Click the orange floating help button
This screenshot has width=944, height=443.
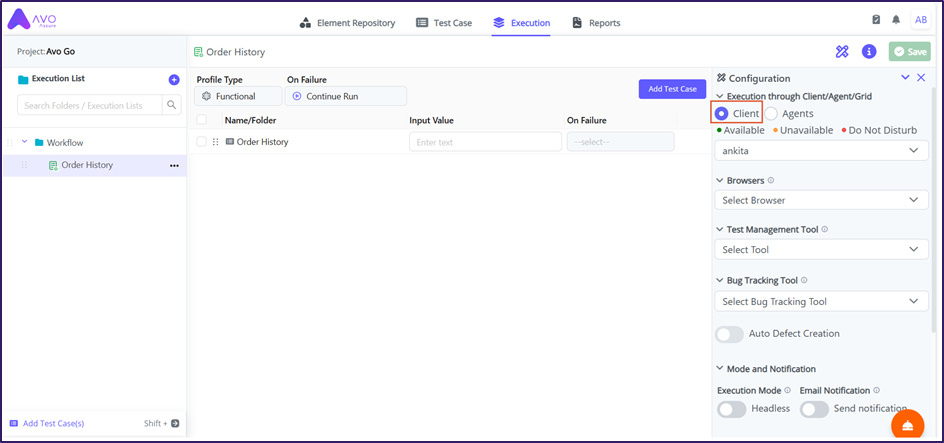(907, 426)
